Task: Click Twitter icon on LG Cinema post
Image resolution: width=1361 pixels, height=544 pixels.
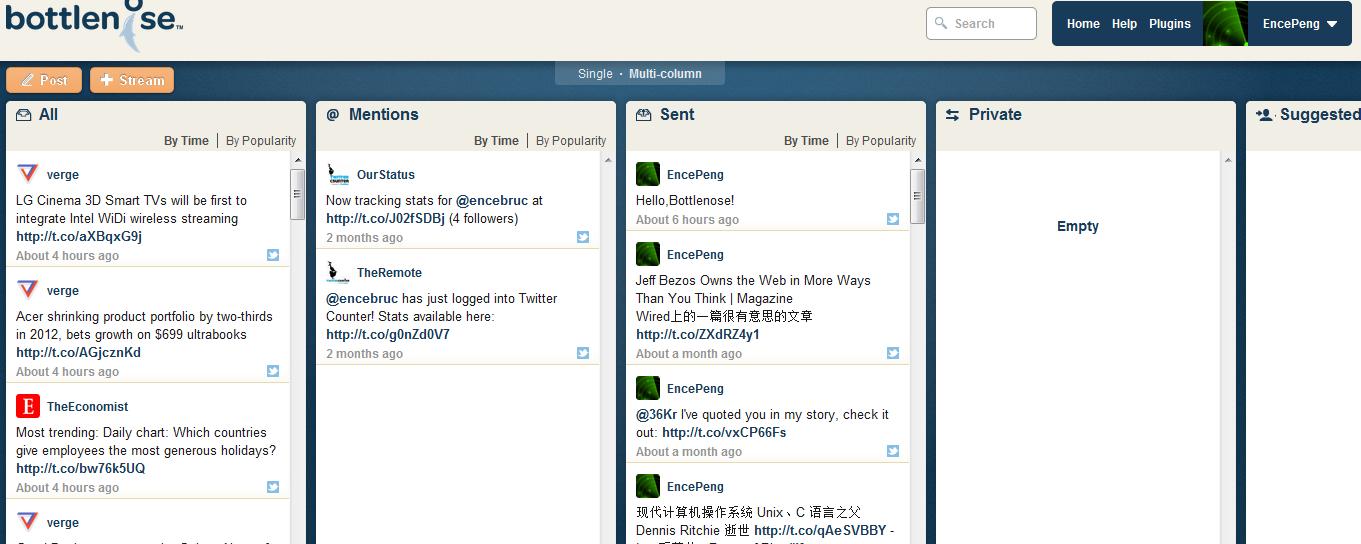Action: (x=273, y=255)
